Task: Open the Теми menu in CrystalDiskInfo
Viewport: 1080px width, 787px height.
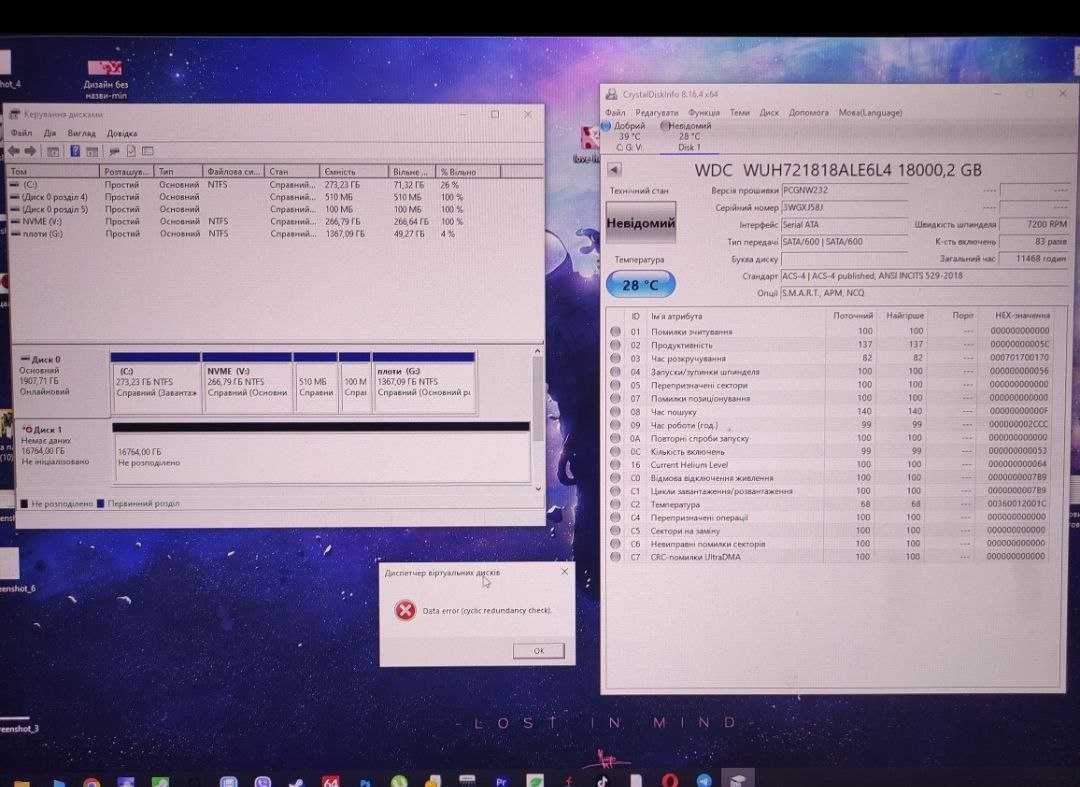Action: 740,112
